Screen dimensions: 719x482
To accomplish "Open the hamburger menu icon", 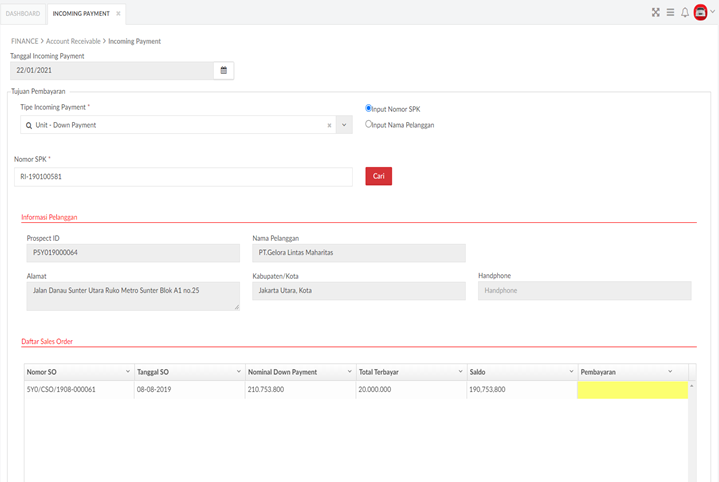I will (x=670, y=12).
